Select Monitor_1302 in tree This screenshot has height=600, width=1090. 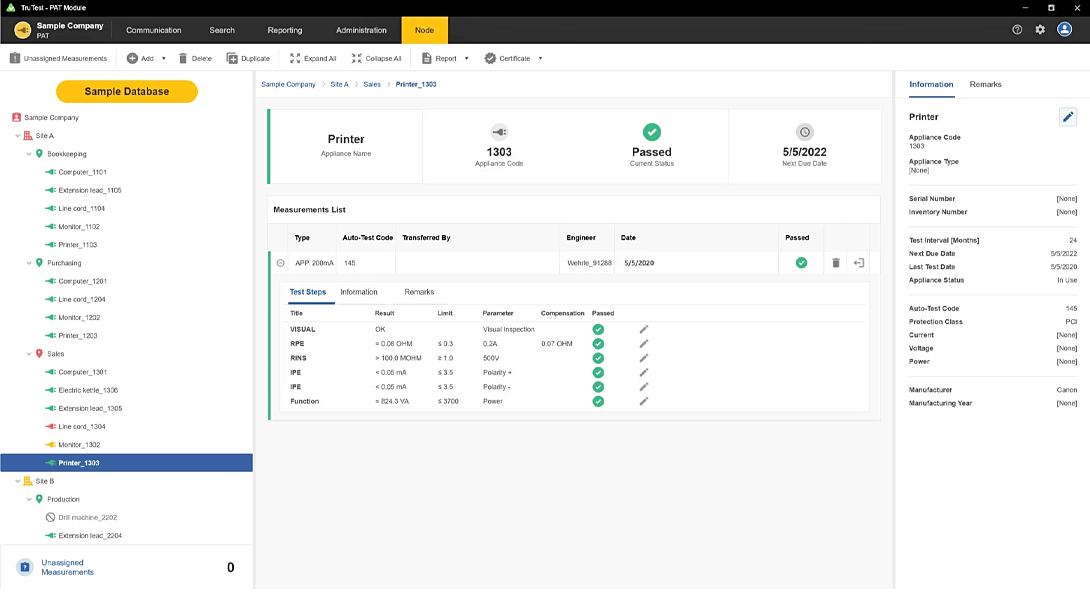[x=79, y=444]
